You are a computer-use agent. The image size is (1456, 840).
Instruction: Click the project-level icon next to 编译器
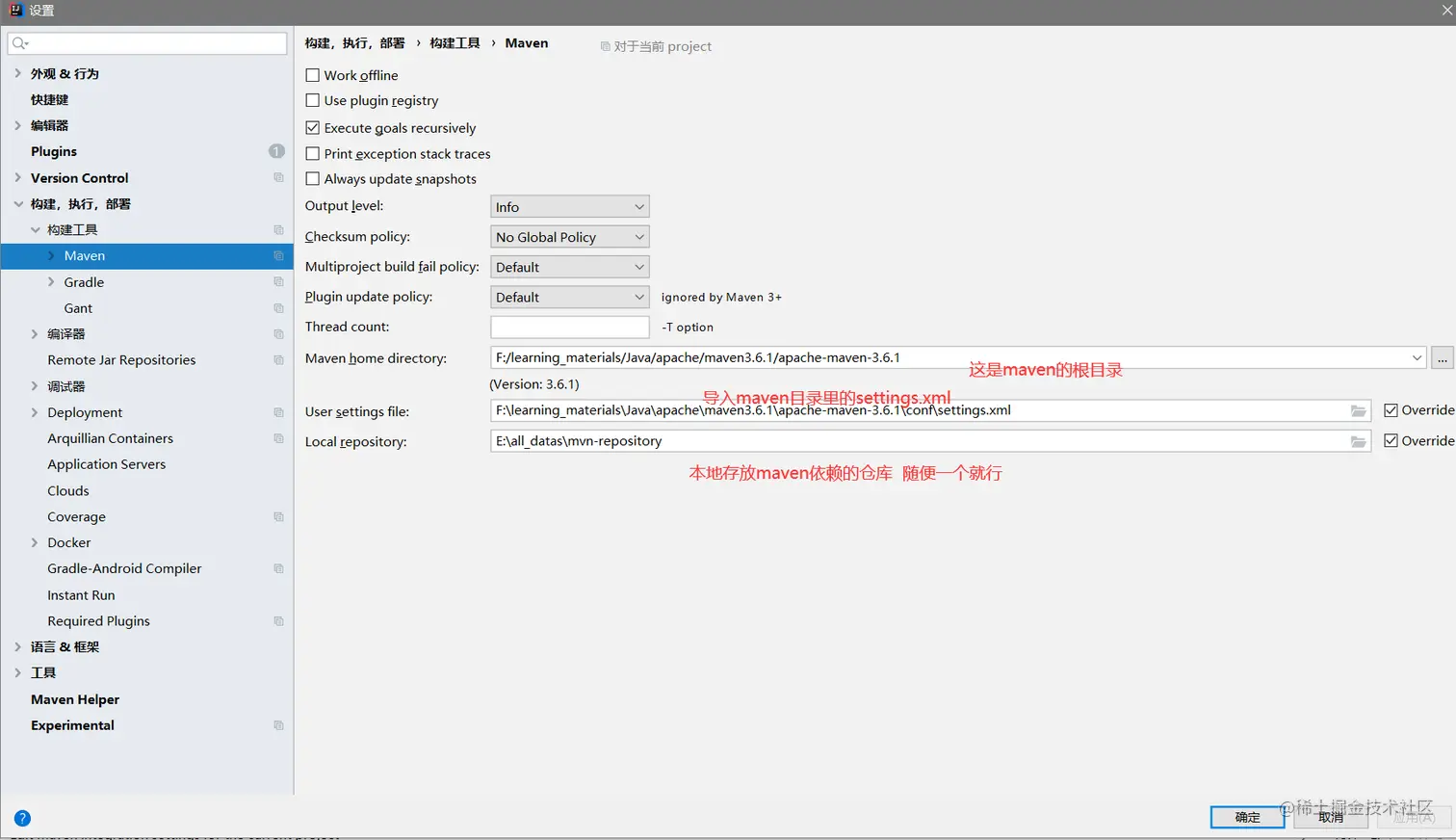278,334
